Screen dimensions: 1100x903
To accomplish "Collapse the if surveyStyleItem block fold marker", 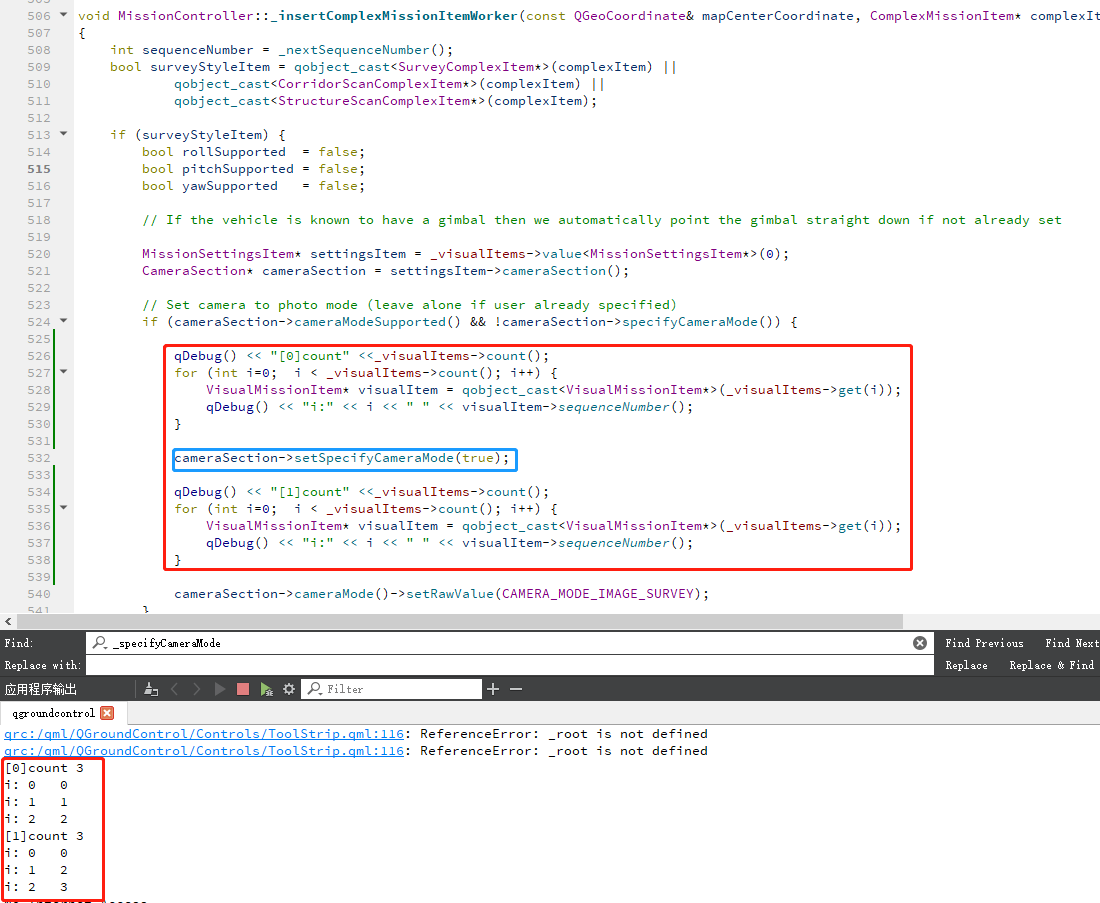I will pyautogui.click(x=65, y=134).
